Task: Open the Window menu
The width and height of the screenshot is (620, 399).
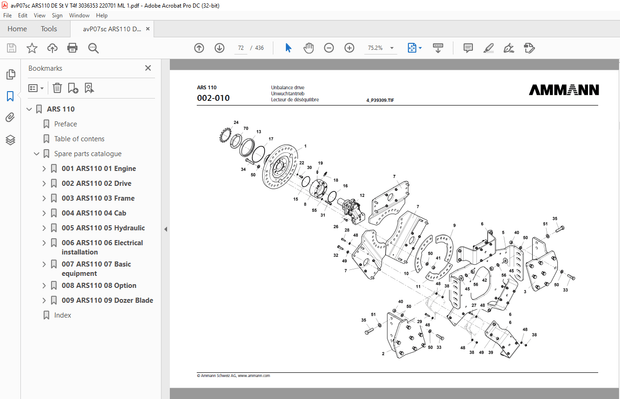Action: pyautogui.click(x=79, y=15)
